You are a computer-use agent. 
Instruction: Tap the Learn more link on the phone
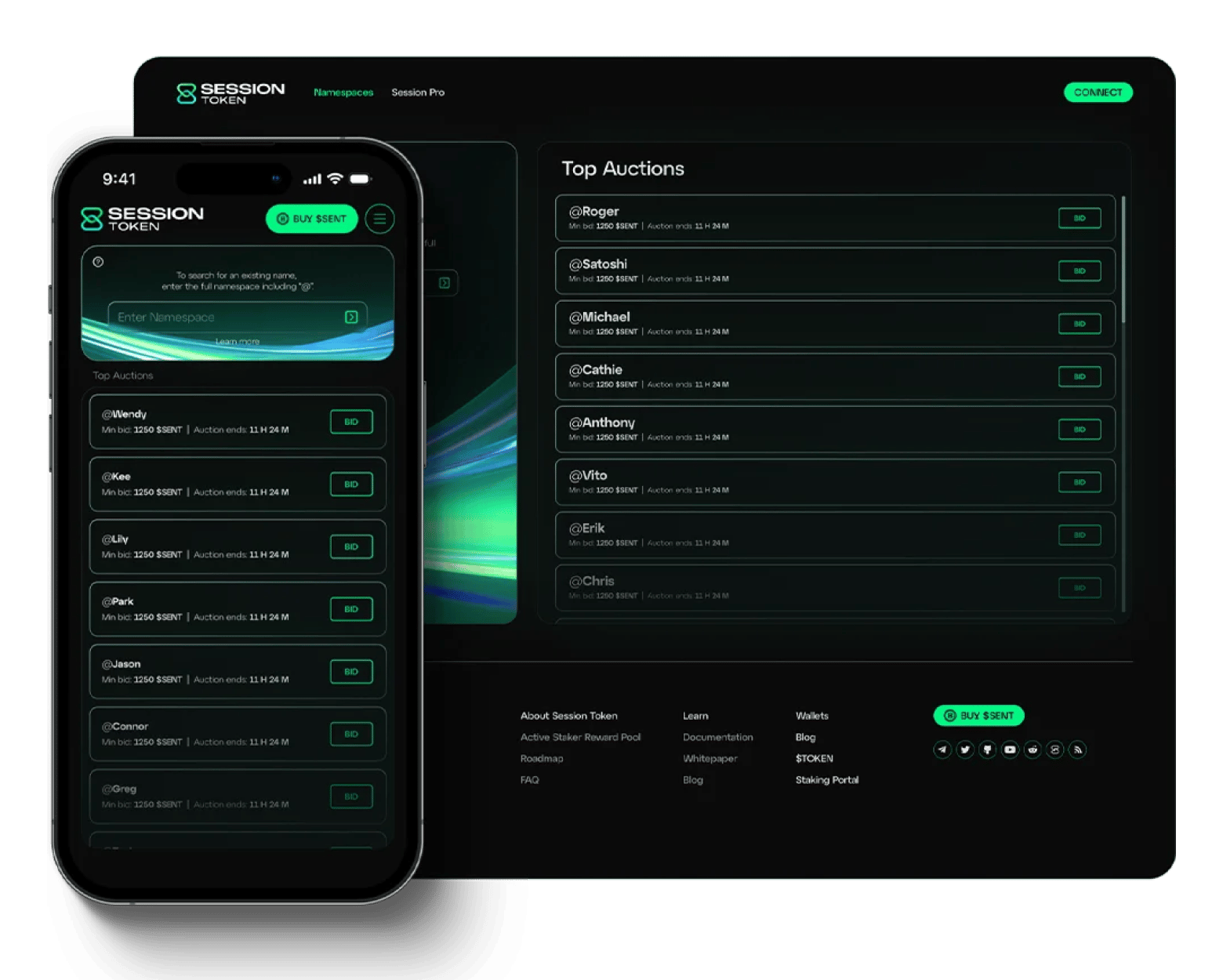[x=238, y=342]
